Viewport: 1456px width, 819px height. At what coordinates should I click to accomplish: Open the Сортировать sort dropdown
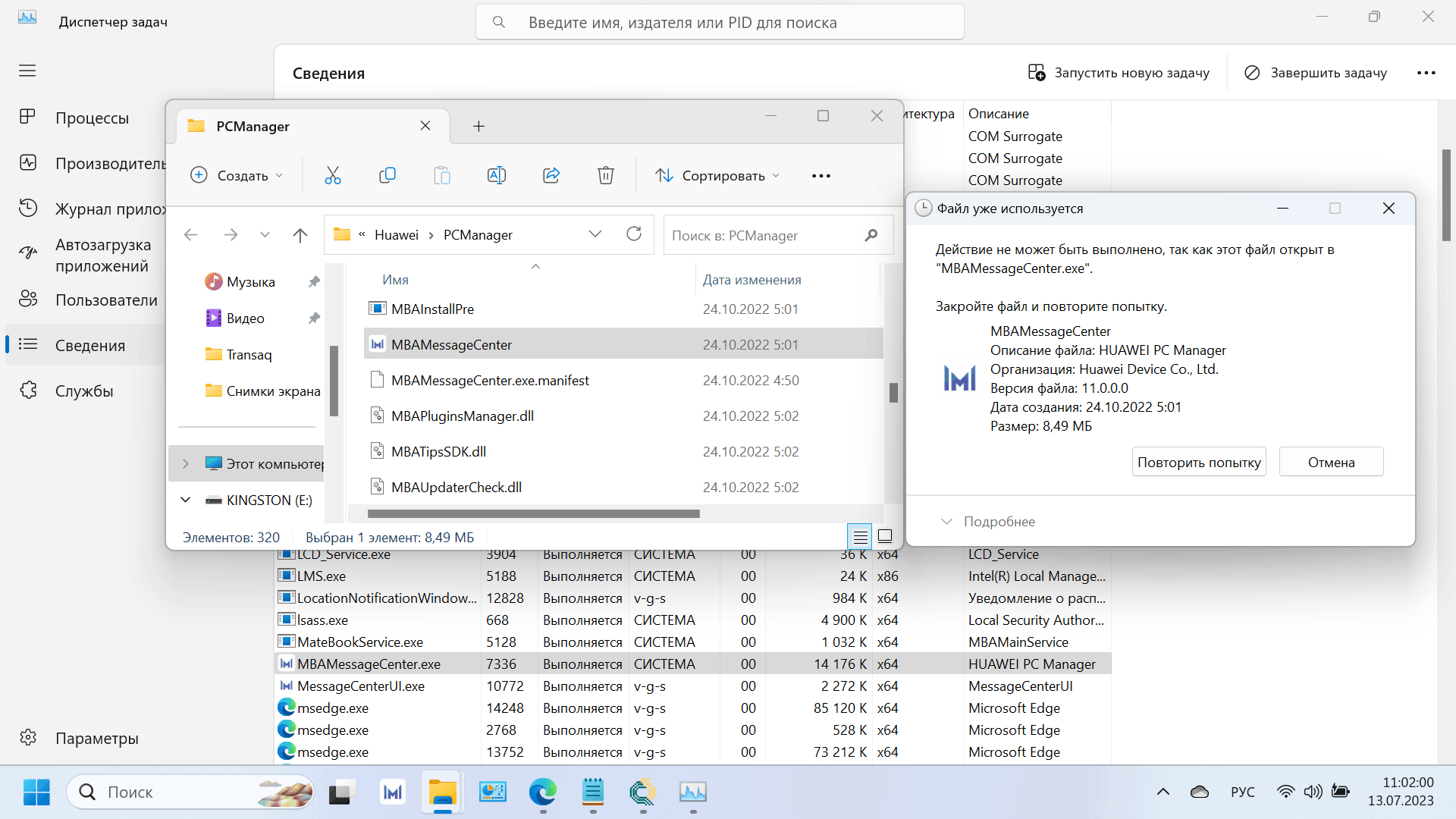pyautogui.click(x=717, y=175)
